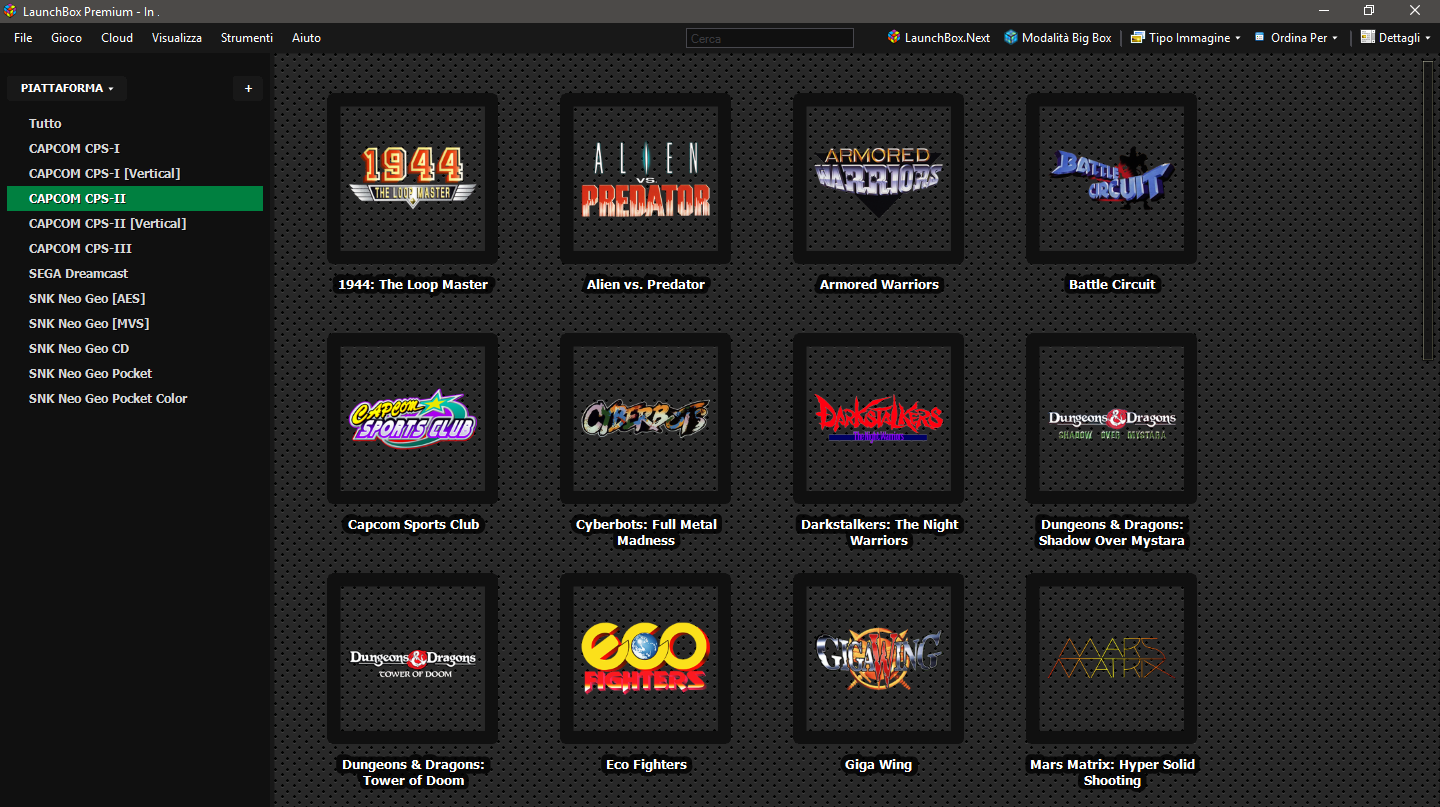
Task: Select the Shadow Over Mystara logo thumbnail
Action: pyautogui.click(x=1112, y=418)
